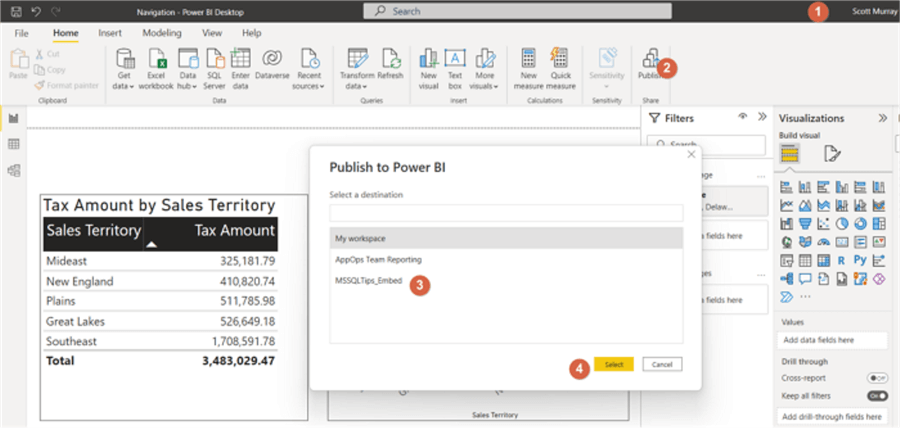The image size is (900, 428).
Task: Choose the line chart visual
Action: point(786,205)
